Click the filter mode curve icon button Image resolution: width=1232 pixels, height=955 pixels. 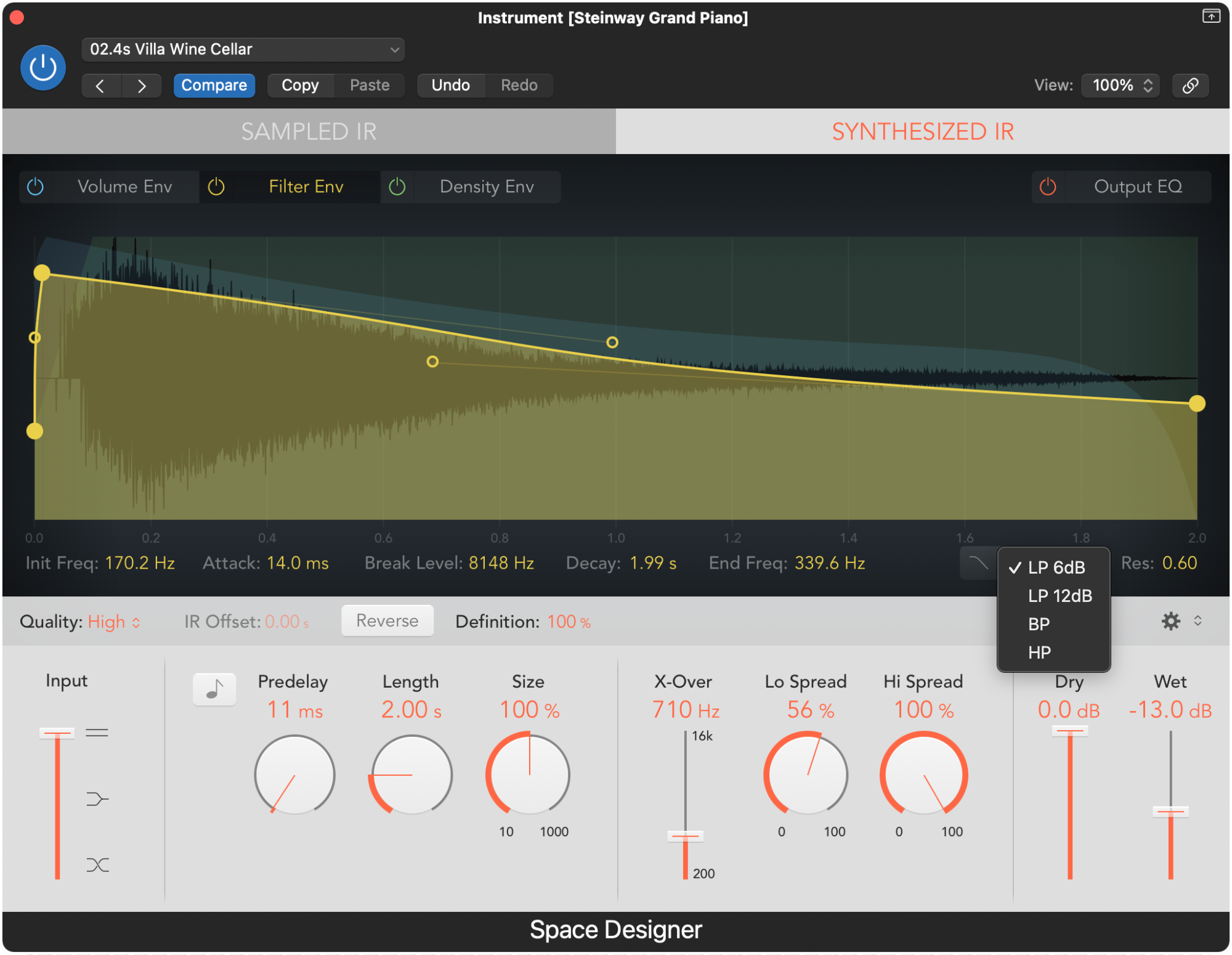978,563
